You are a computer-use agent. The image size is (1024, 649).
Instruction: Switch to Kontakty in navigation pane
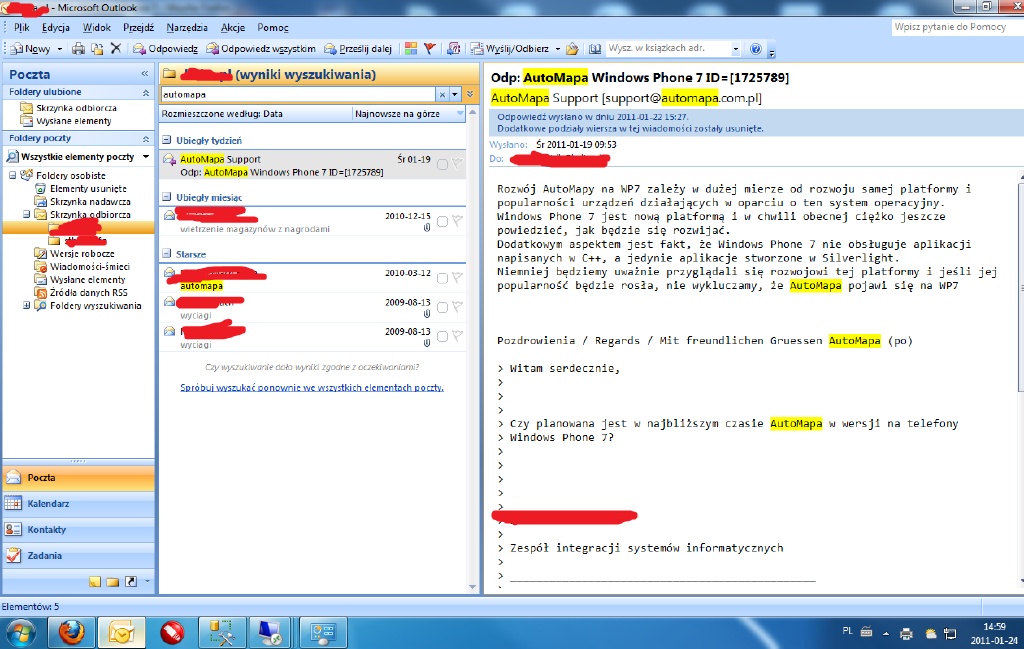click(x=78, y=530)
